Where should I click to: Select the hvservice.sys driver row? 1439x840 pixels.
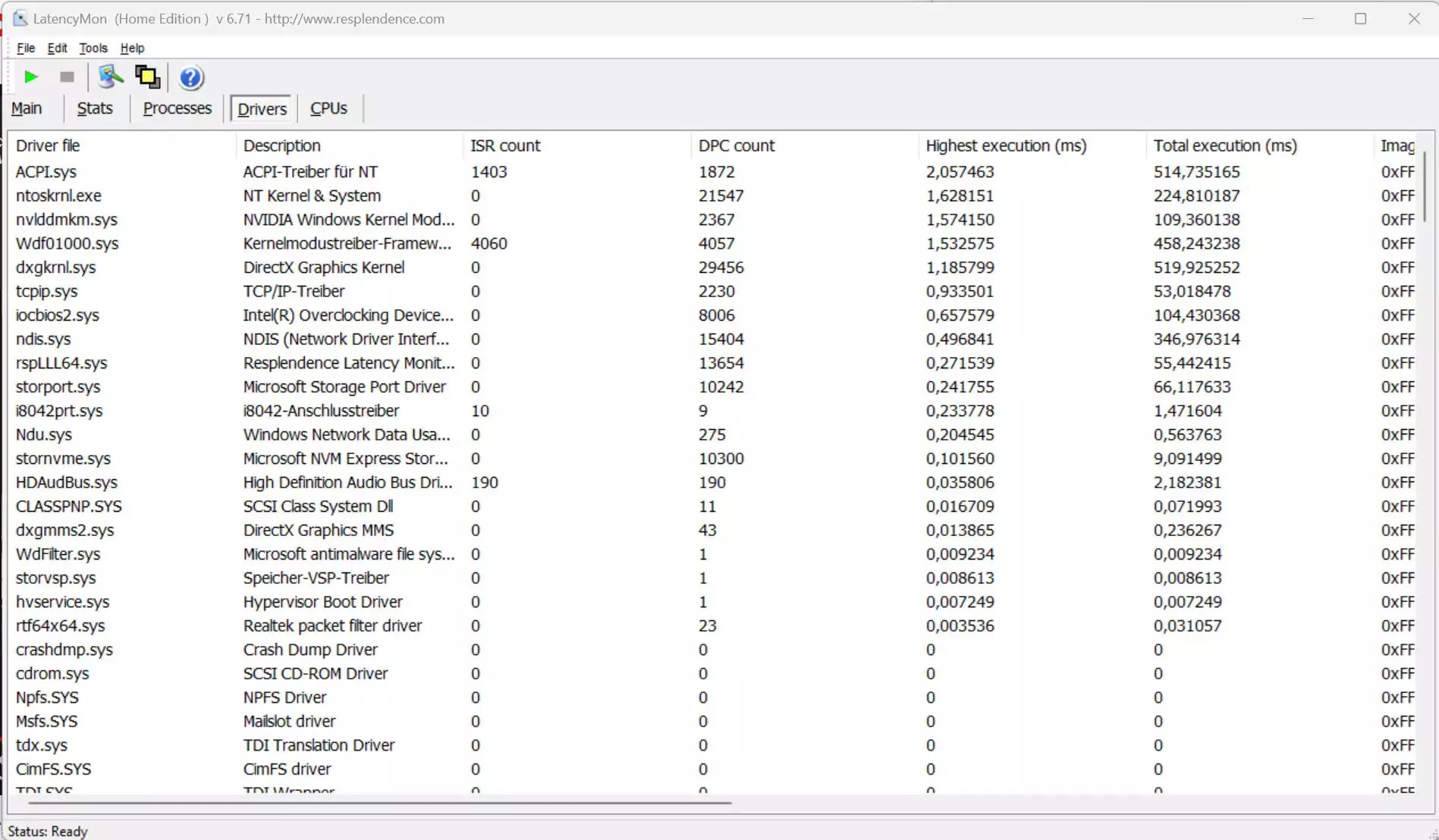[713, 602]
